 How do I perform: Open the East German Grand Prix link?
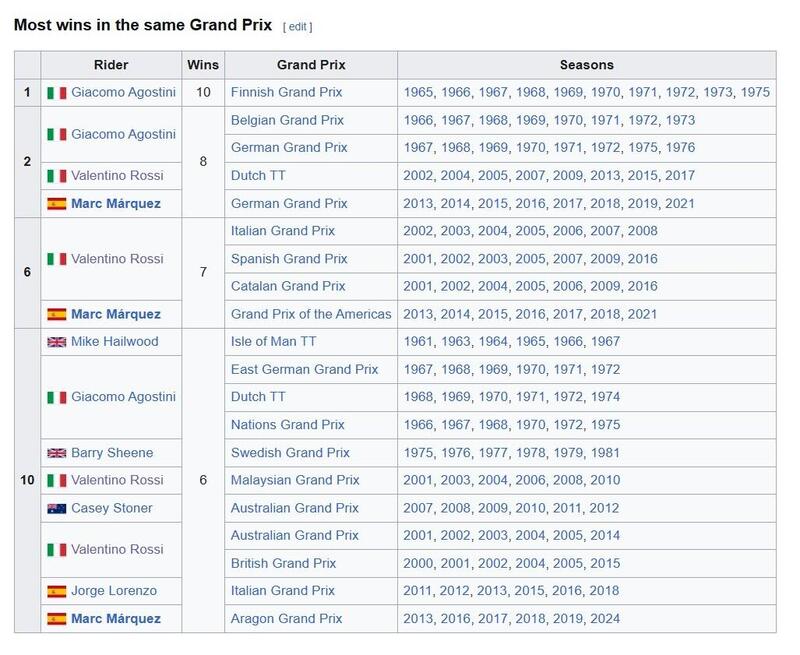tap(304, 370)
